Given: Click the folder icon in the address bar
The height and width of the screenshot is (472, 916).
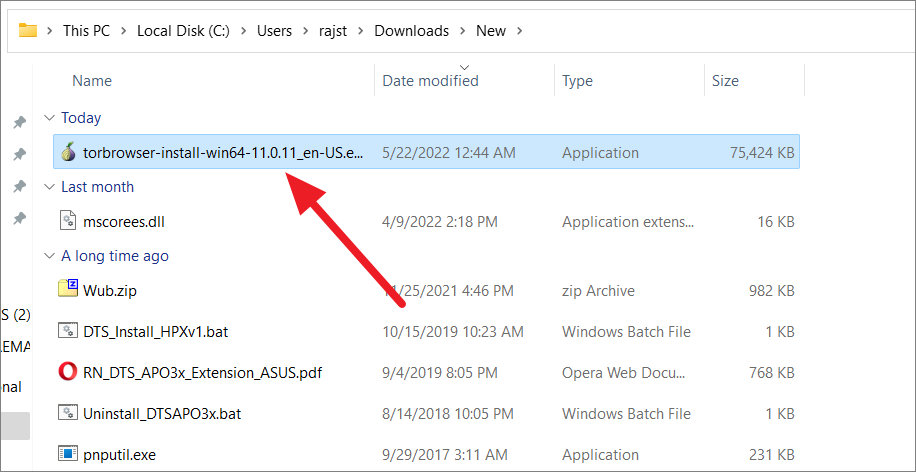Looking at the screenshot, I should 28,30.
